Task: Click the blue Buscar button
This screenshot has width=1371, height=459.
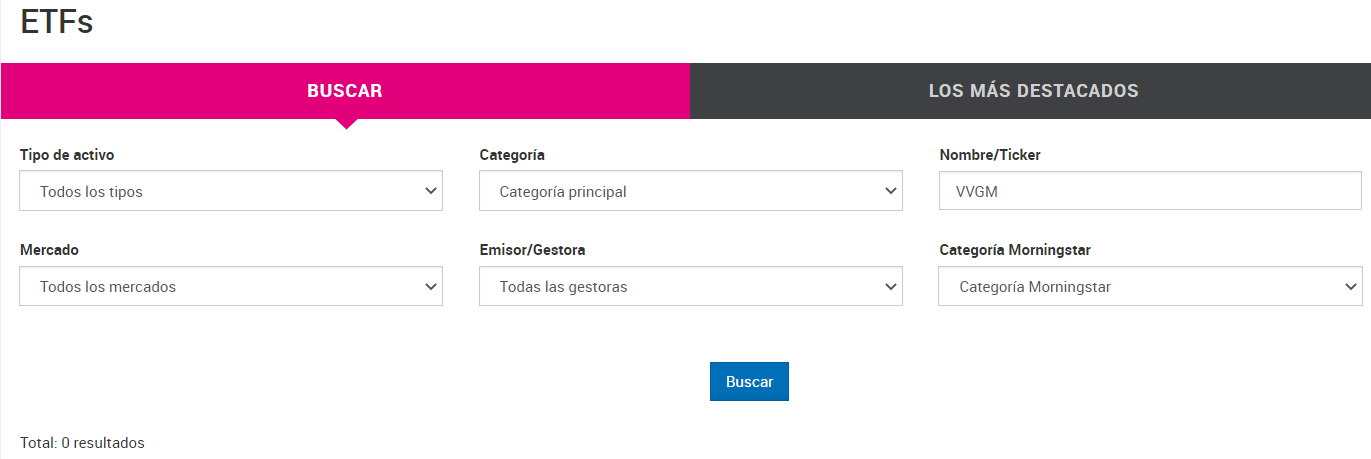Action: [749, 382]
